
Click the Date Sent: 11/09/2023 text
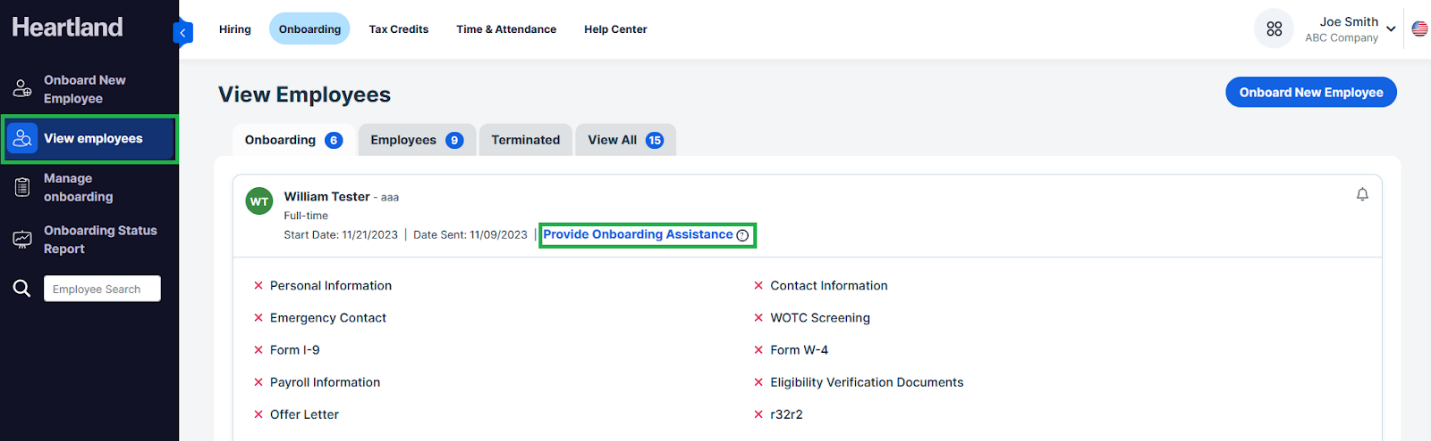(x=470, y=235)
